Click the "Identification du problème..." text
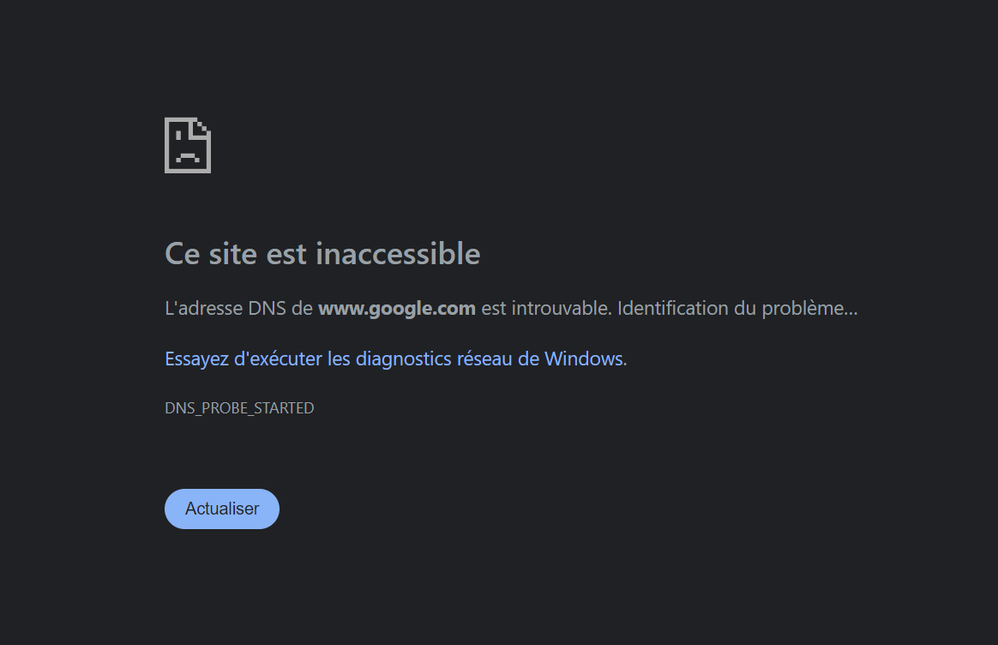 (x=737, y=308)
